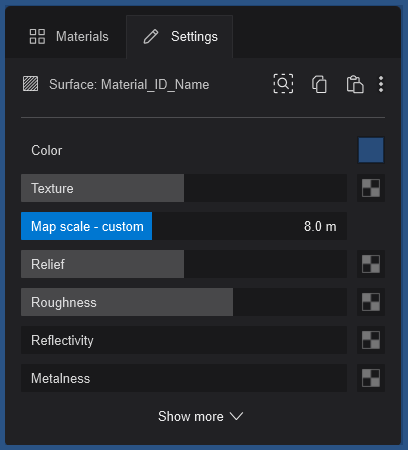
Task: Adjust the Texture slider bar
Action: (184, 188)
